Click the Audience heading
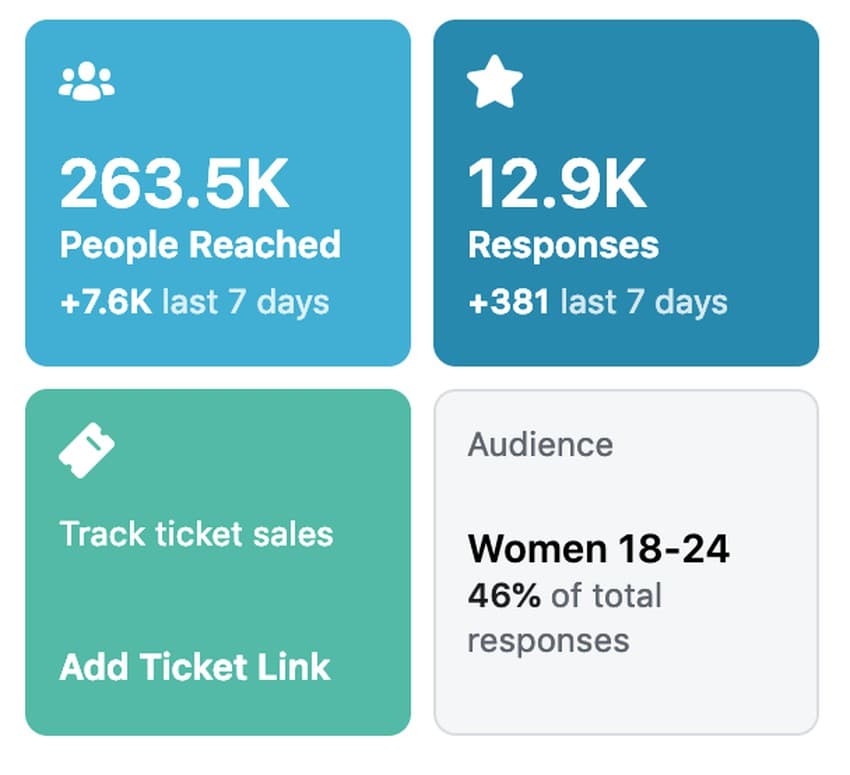 click(540, 444)
